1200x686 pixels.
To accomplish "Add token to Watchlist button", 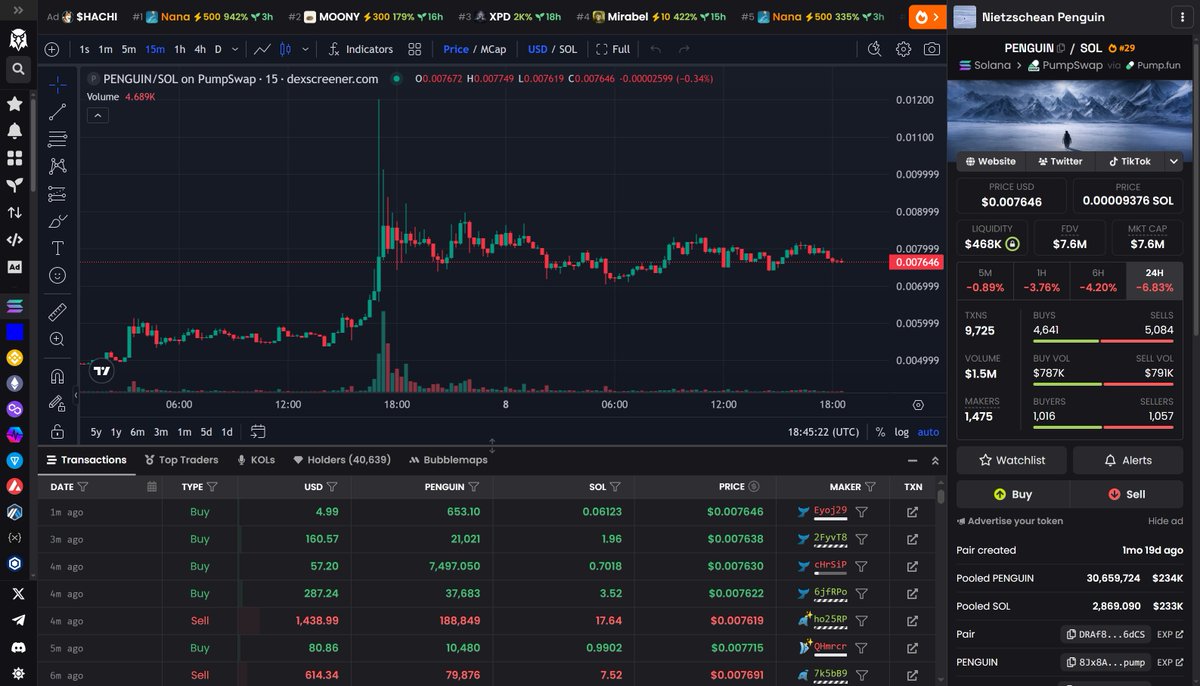I will (1012, 460).
